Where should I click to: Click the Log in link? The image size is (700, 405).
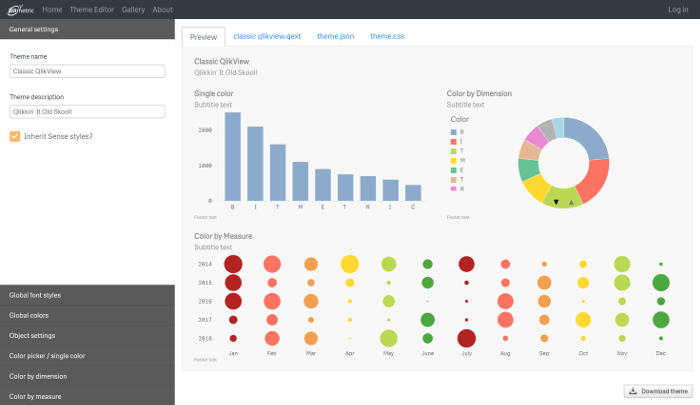(678, 9)
